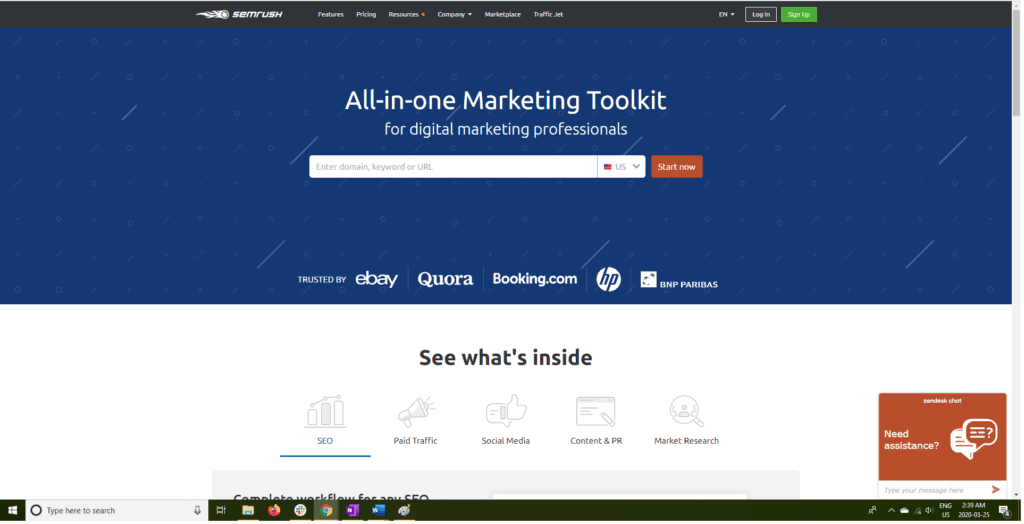Open Paint from the taskbar
Viewport: 1024px width, 524px height.
tap(405, 511)
